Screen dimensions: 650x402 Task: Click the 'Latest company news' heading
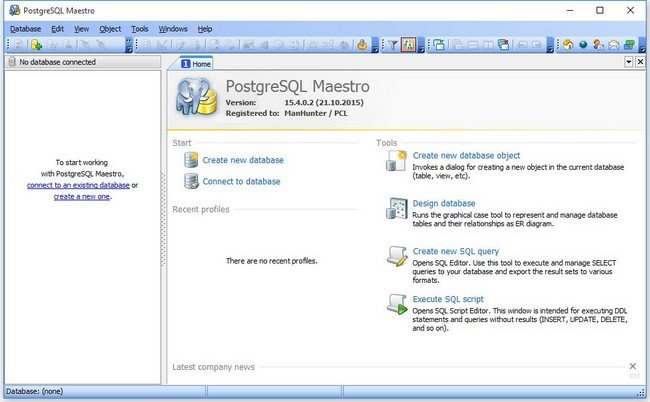213,367
